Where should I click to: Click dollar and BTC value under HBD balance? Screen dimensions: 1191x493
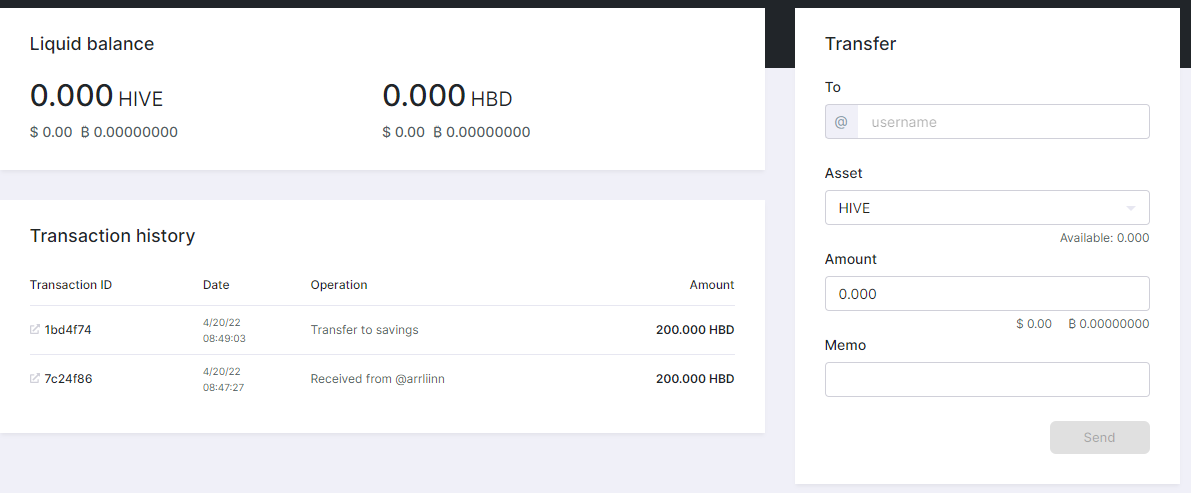[x=456, y=132]
